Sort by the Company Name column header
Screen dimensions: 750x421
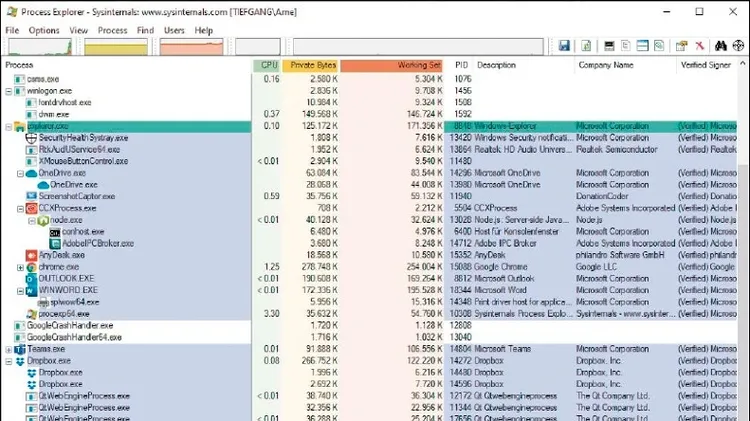(x=625, y=65)
